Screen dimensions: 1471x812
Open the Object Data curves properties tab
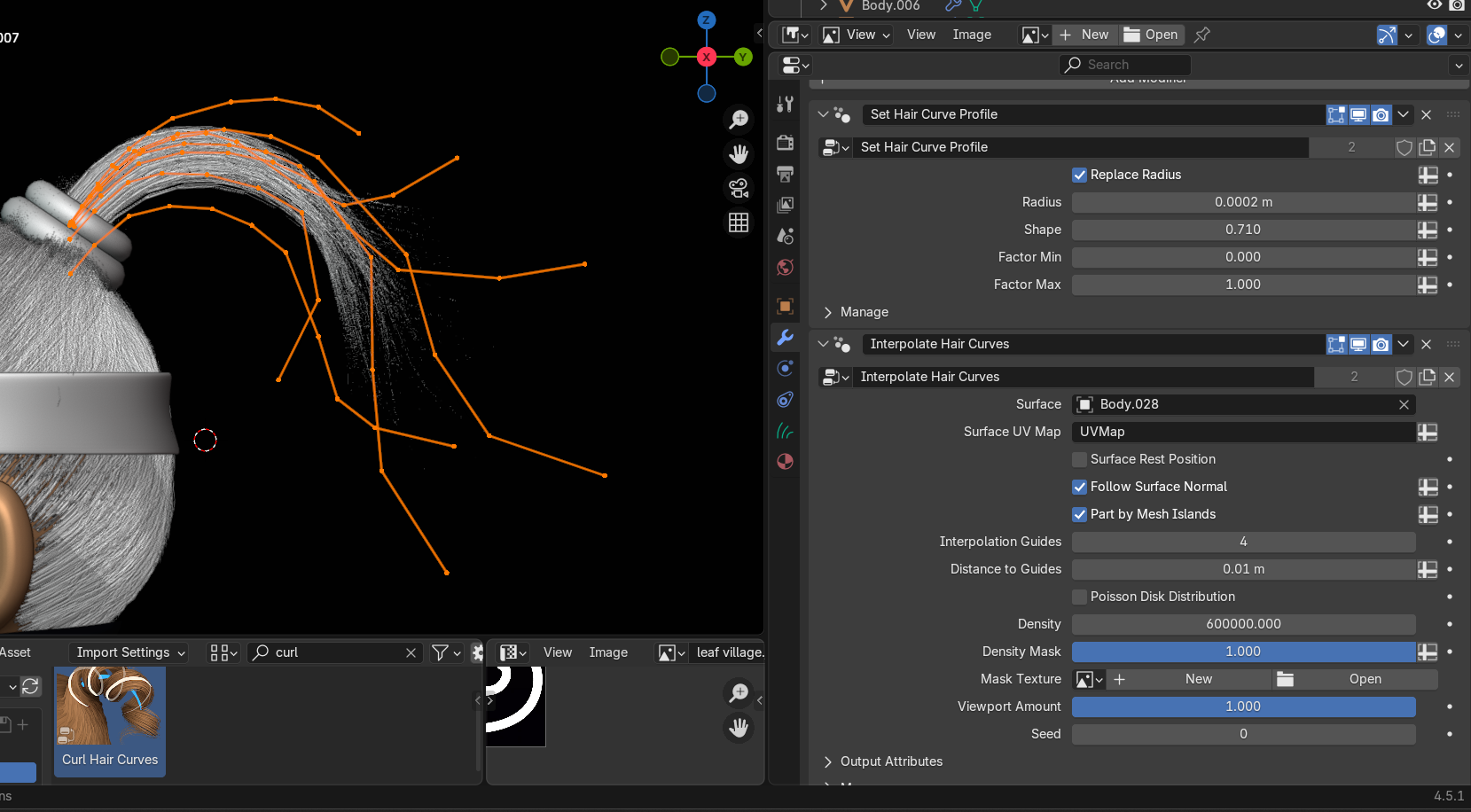click(x=785, y=431)
